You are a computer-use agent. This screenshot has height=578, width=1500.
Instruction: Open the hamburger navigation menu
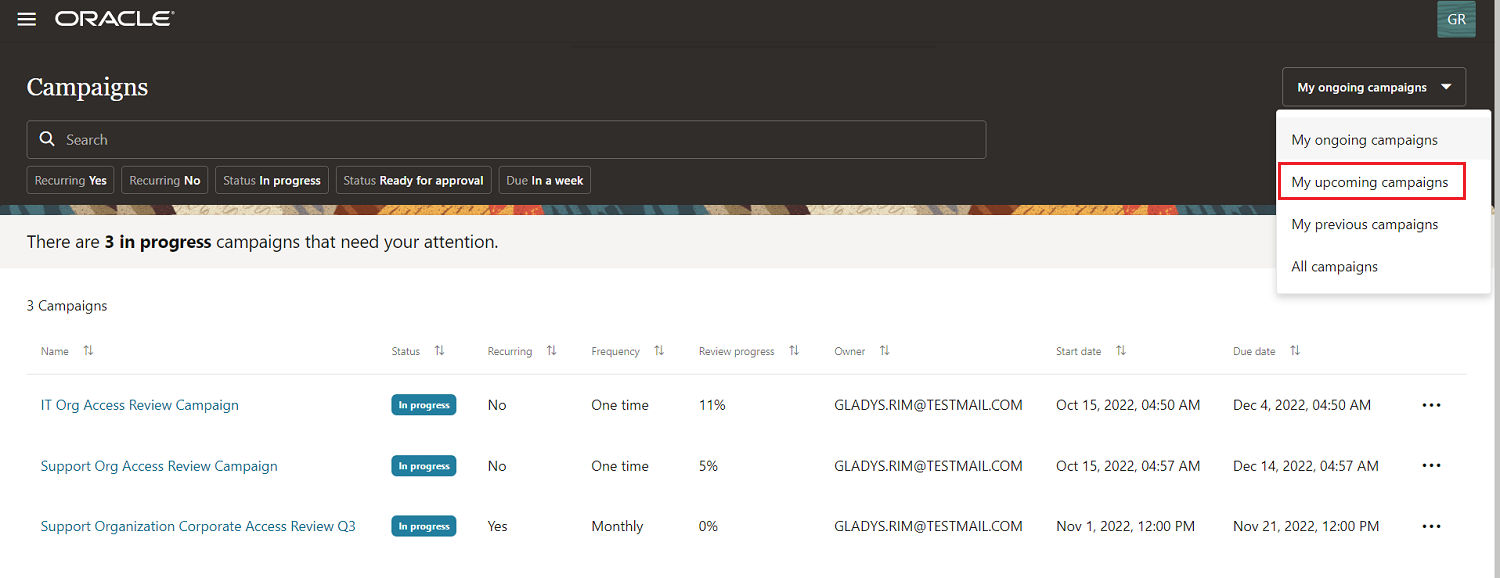[x=27, y=19]
